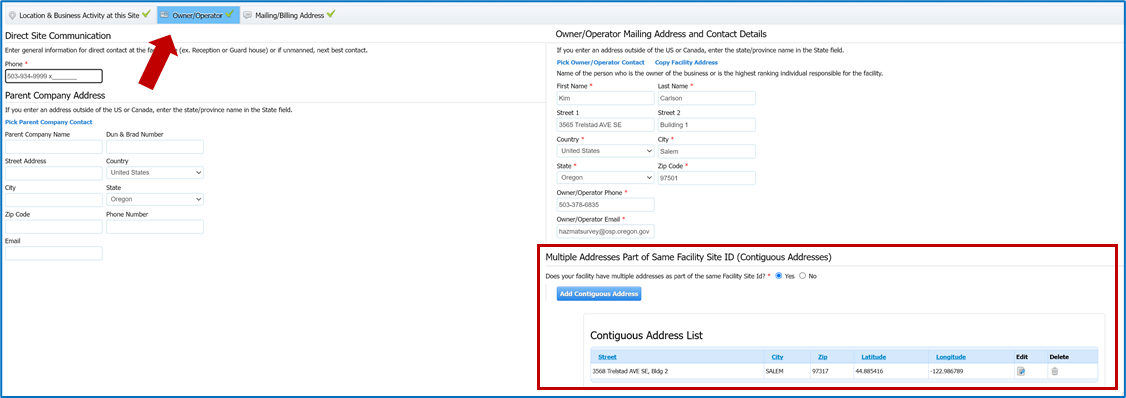The height and width of the screenshot is (398, 1126).
Task: Click the card icon on Owner/Operator tab
Action: click(165, 14)
